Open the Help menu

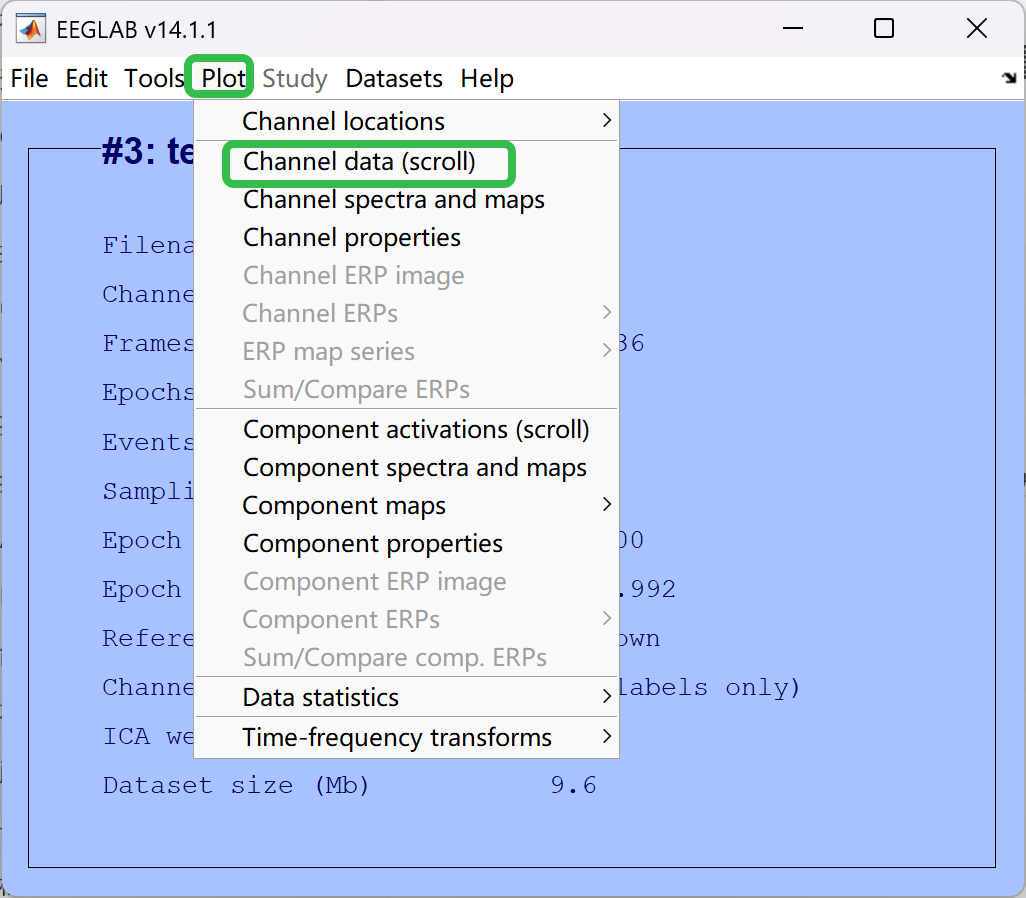[487, 79]
